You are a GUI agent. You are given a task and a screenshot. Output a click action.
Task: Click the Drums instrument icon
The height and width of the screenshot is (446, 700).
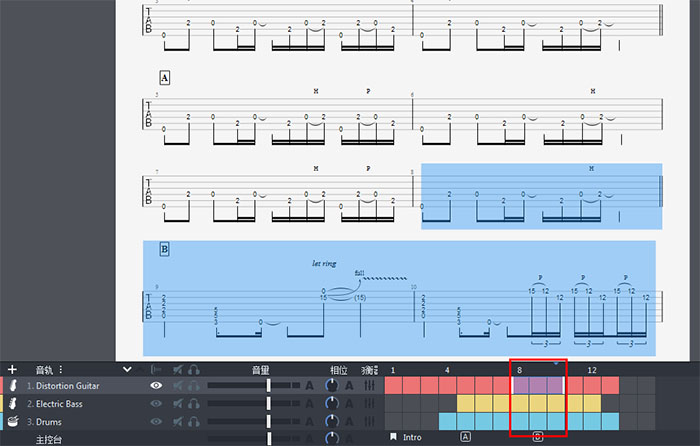coord(15,421)
